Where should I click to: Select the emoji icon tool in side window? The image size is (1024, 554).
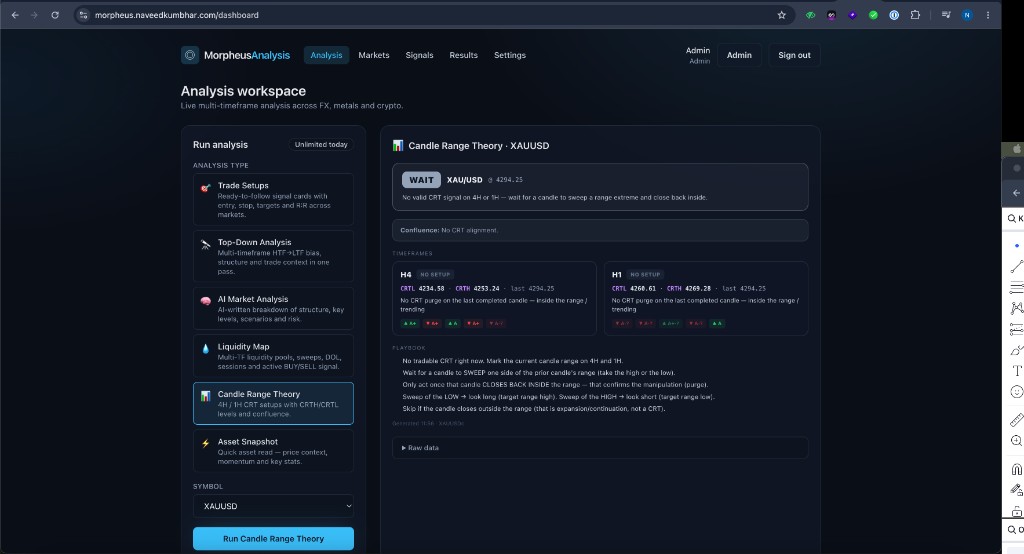[1016, 391]
